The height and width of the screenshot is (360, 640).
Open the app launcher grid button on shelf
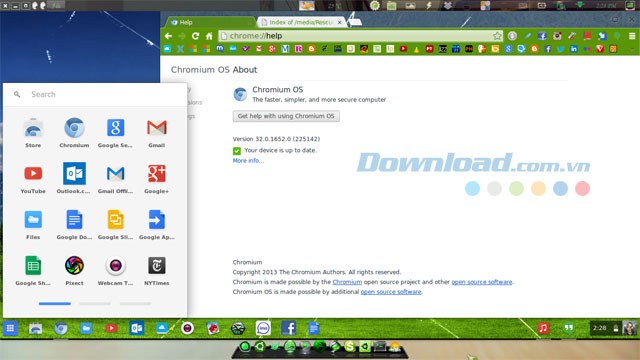(x=10, y=328)
